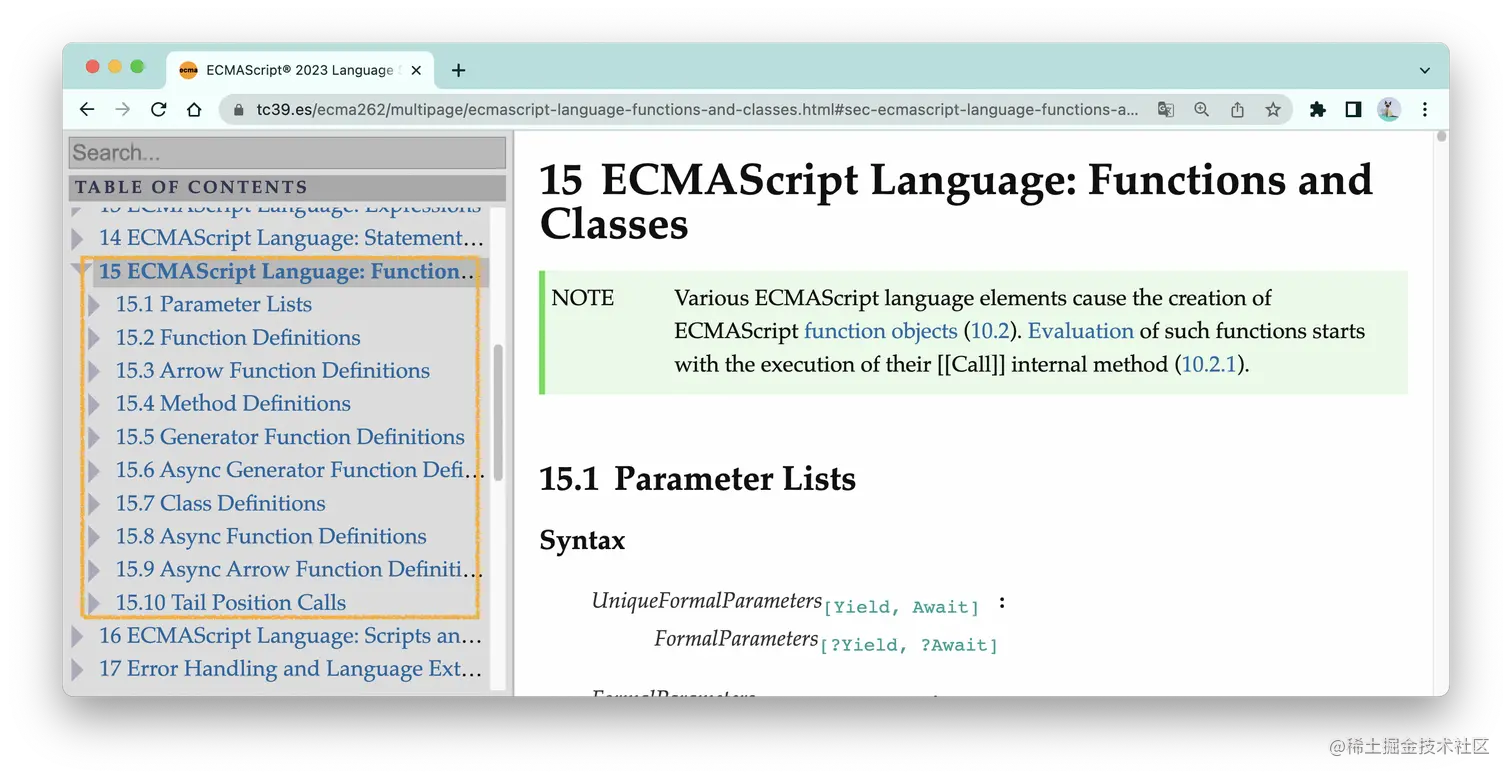Open 16 ECMAScript Language: Scripts link
Screen dimensions: 1512x779
[x=290, y=635]
